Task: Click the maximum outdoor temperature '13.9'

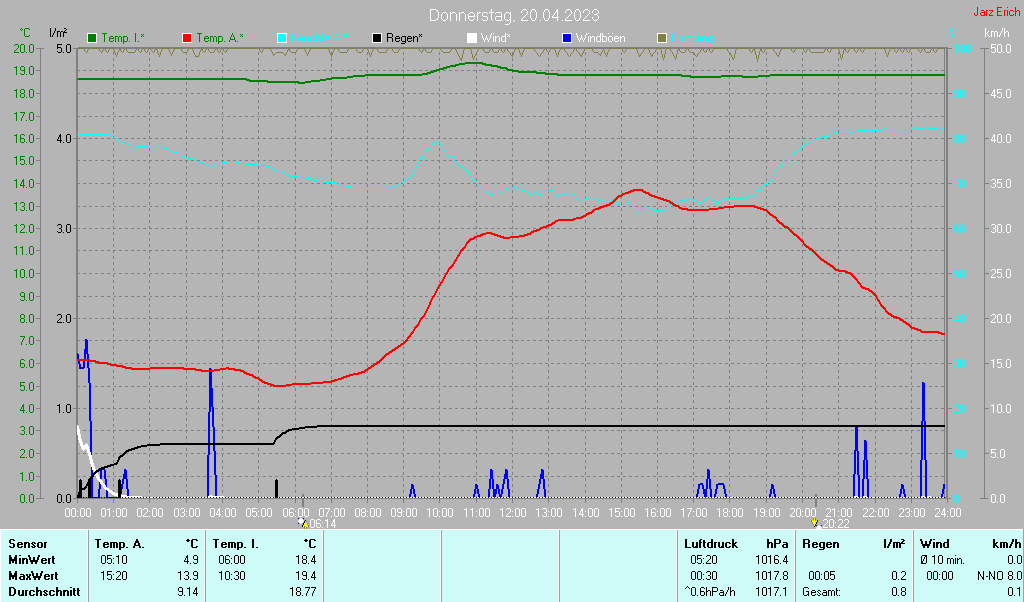Action: 188,577
